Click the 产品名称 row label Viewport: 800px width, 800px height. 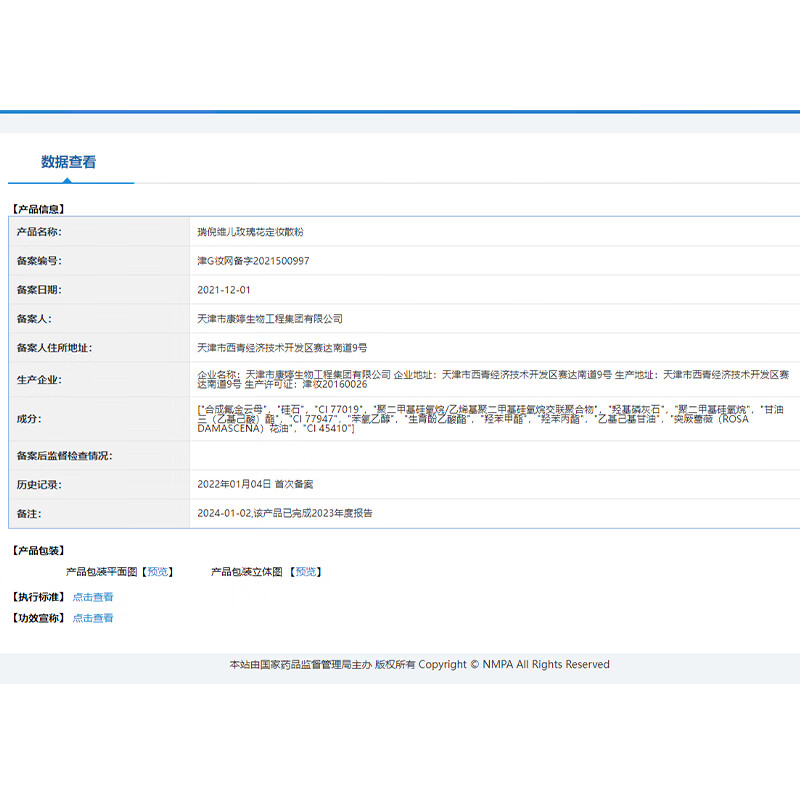tap(39, 232)
